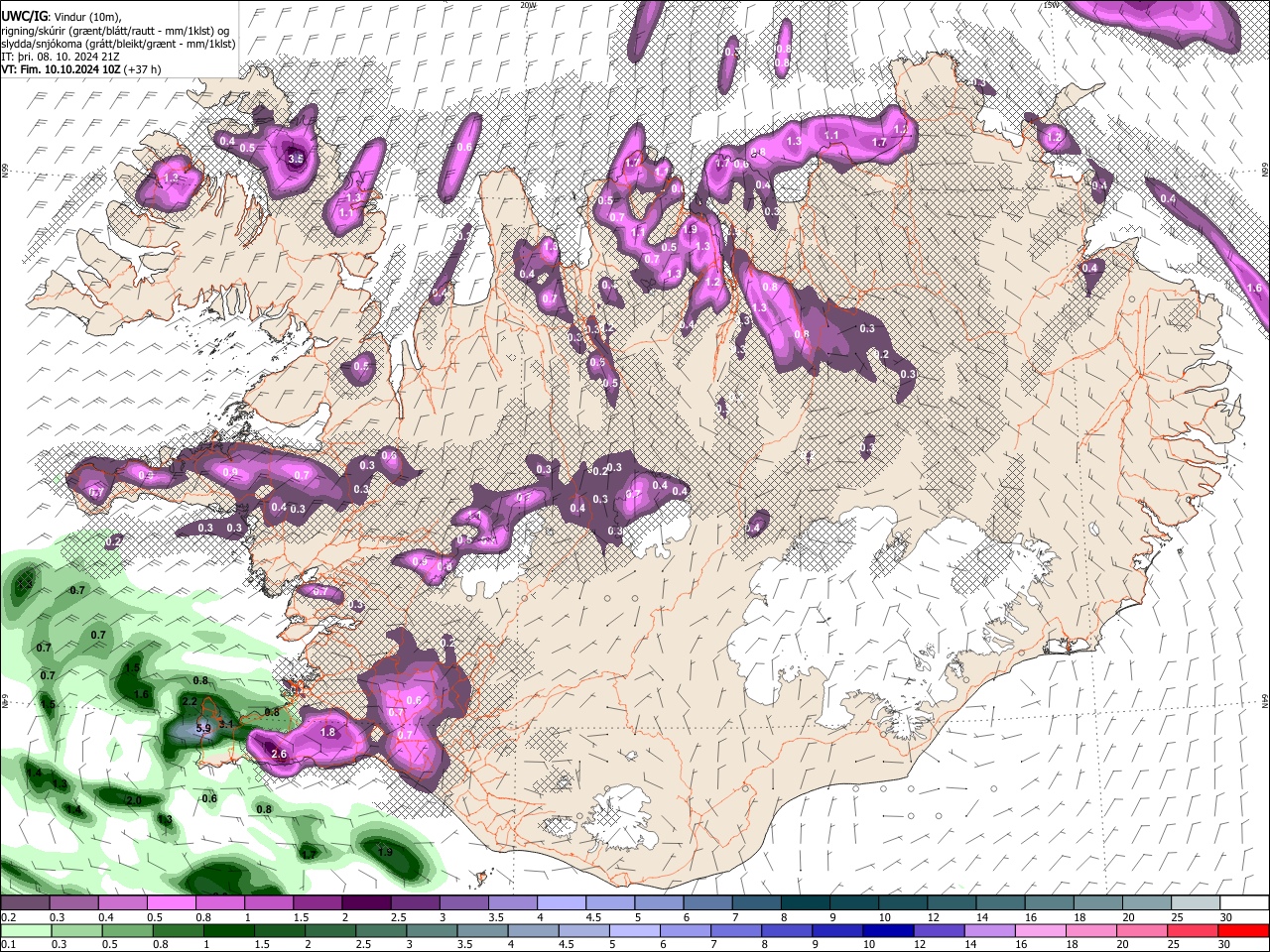Click the 'IT: þri. 08. 10. 2024 21Z' line

pos(60,57)
